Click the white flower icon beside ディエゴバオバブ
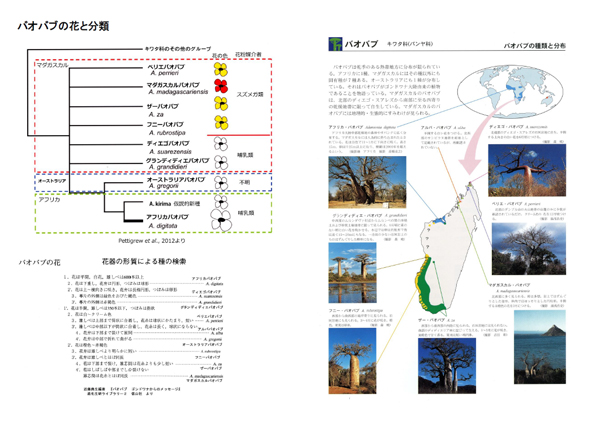The width and height of the screenshot is (600, 430). click(x=221, y=144)
